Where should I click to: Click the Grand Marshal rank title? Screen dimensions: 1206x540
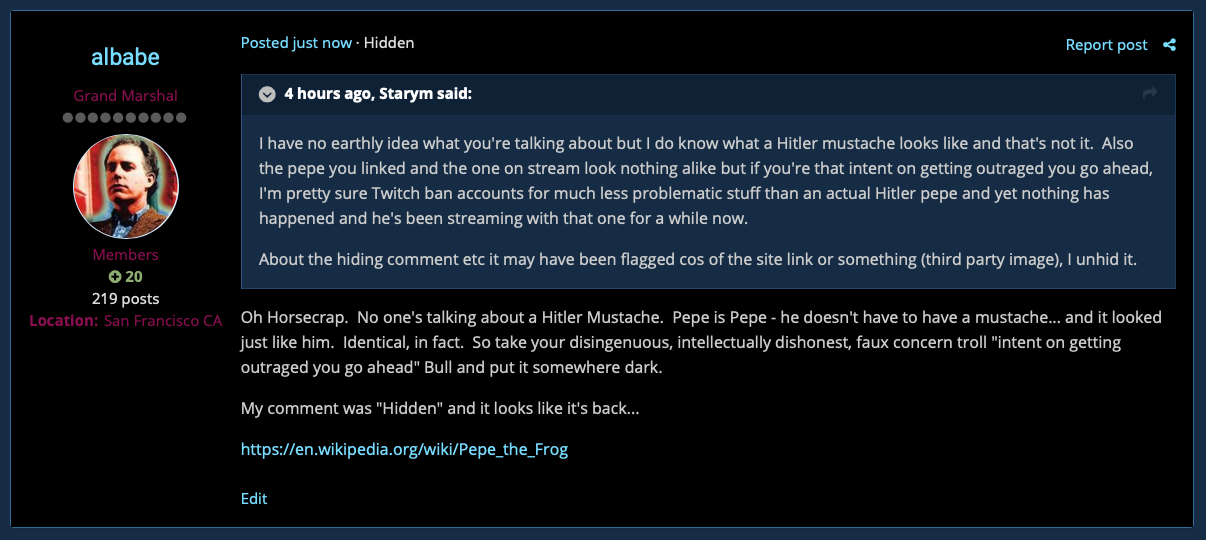point(126,96)
